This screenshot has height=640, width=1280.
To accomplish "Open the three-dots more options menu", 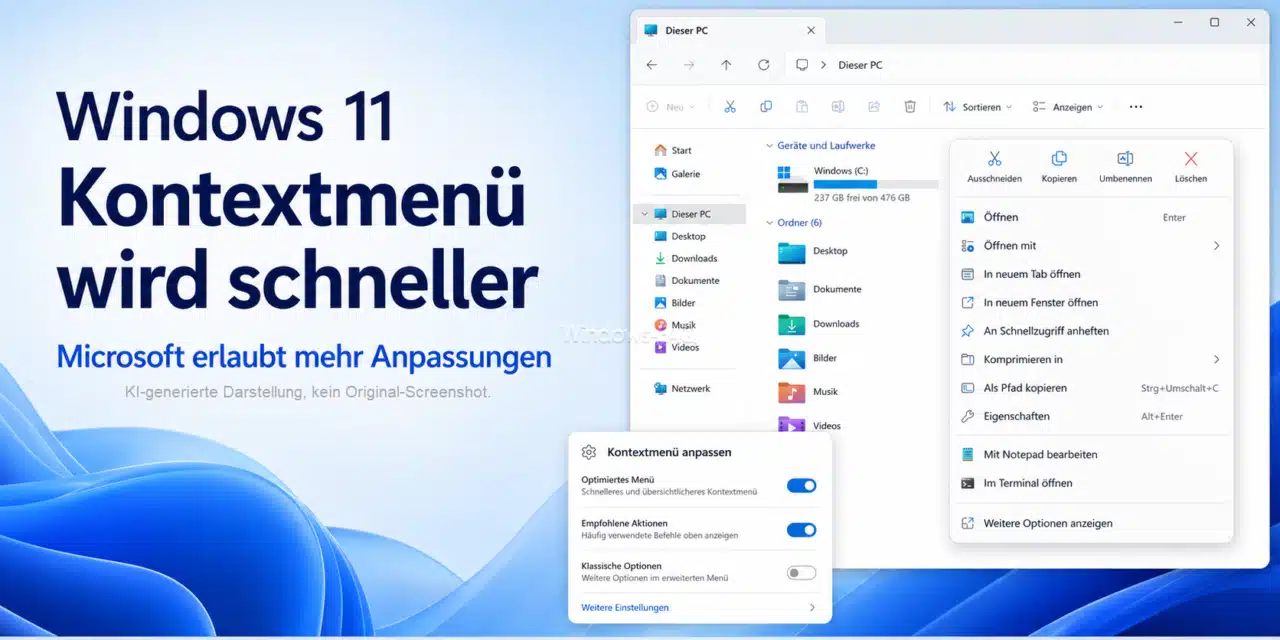I will click(x=1135, y=106).
